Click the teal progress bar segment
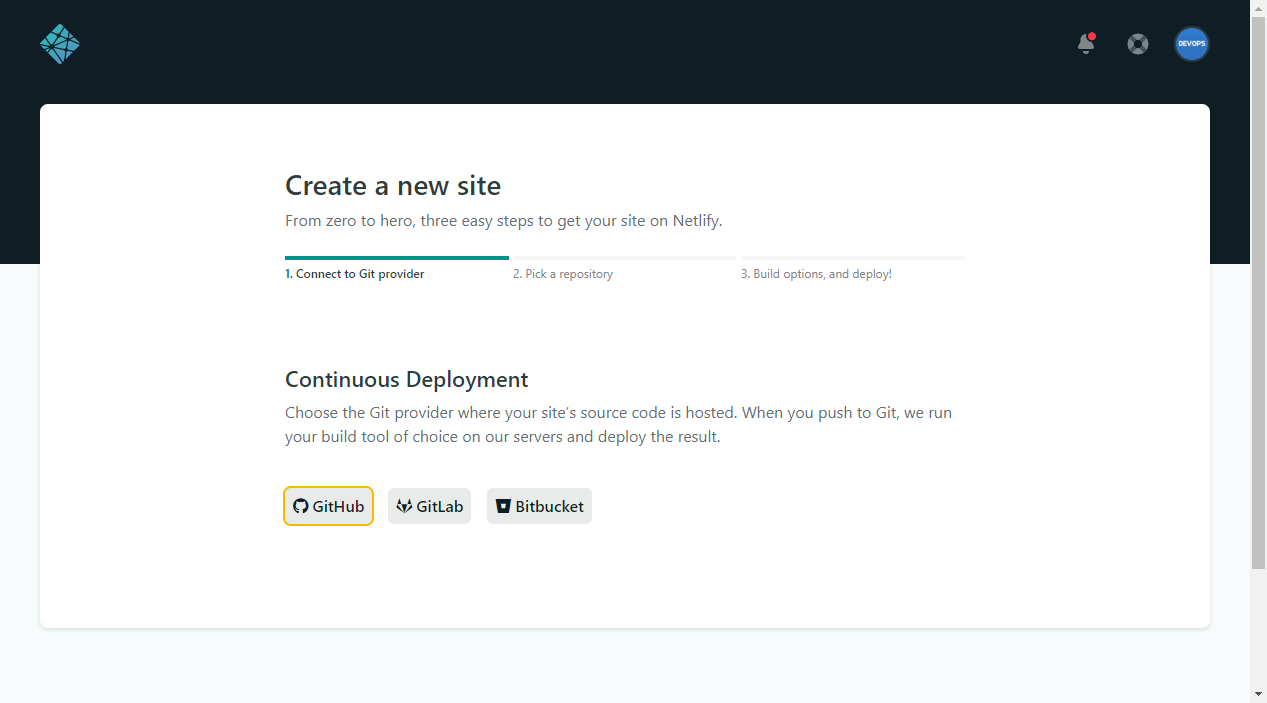 pos(396,258)
